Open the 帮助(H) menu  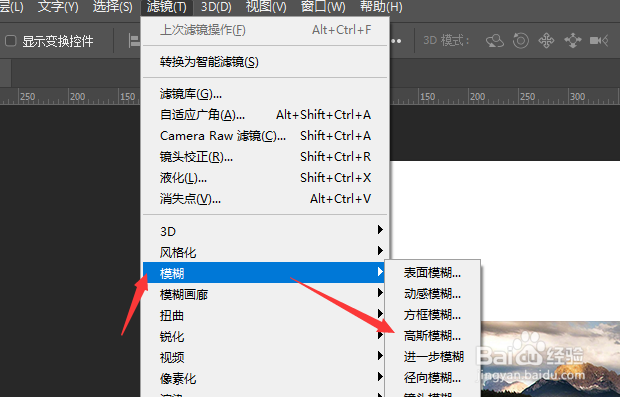381,7
